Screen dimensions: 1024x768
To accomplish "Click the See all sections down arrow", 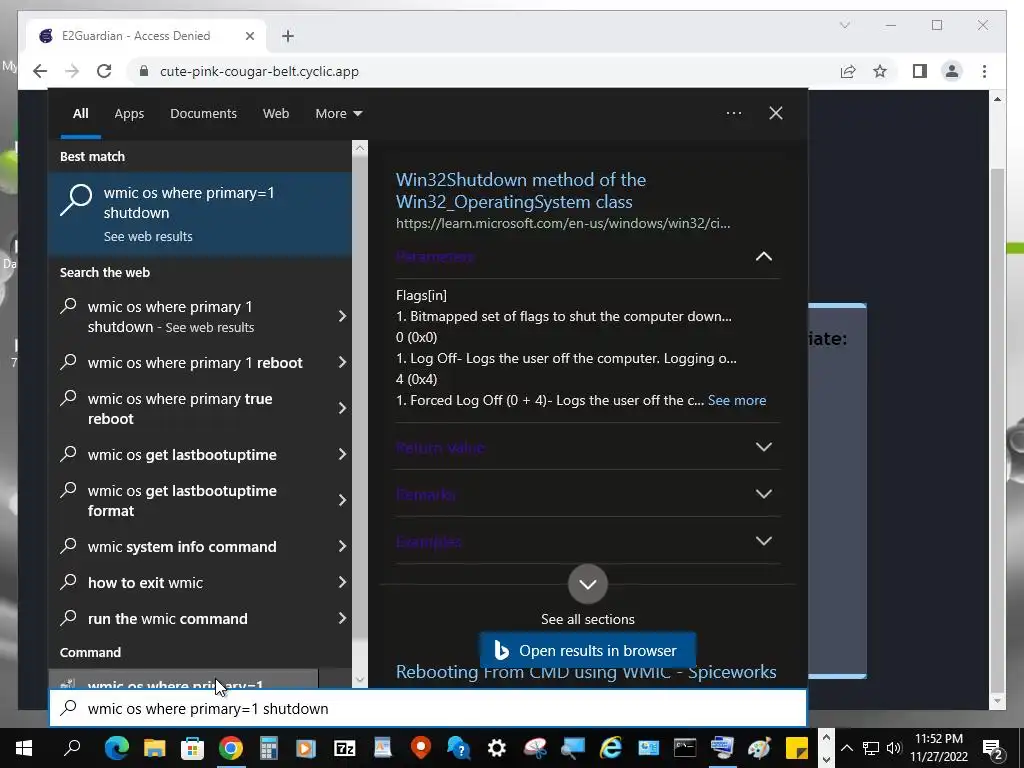I will (588, 584).
